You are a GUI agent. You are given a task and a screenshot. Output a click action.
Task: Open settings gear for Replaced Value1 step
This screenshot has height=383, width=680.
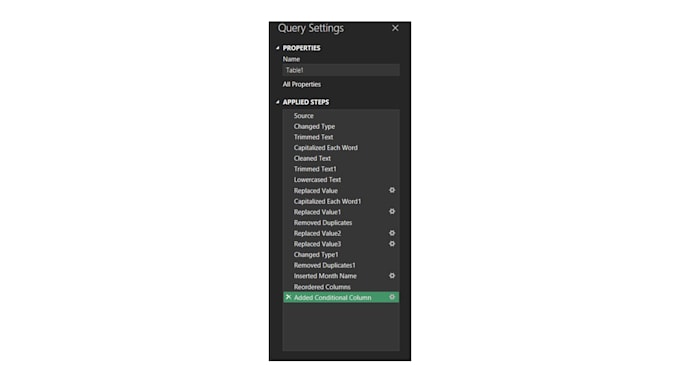click(392, 211)
